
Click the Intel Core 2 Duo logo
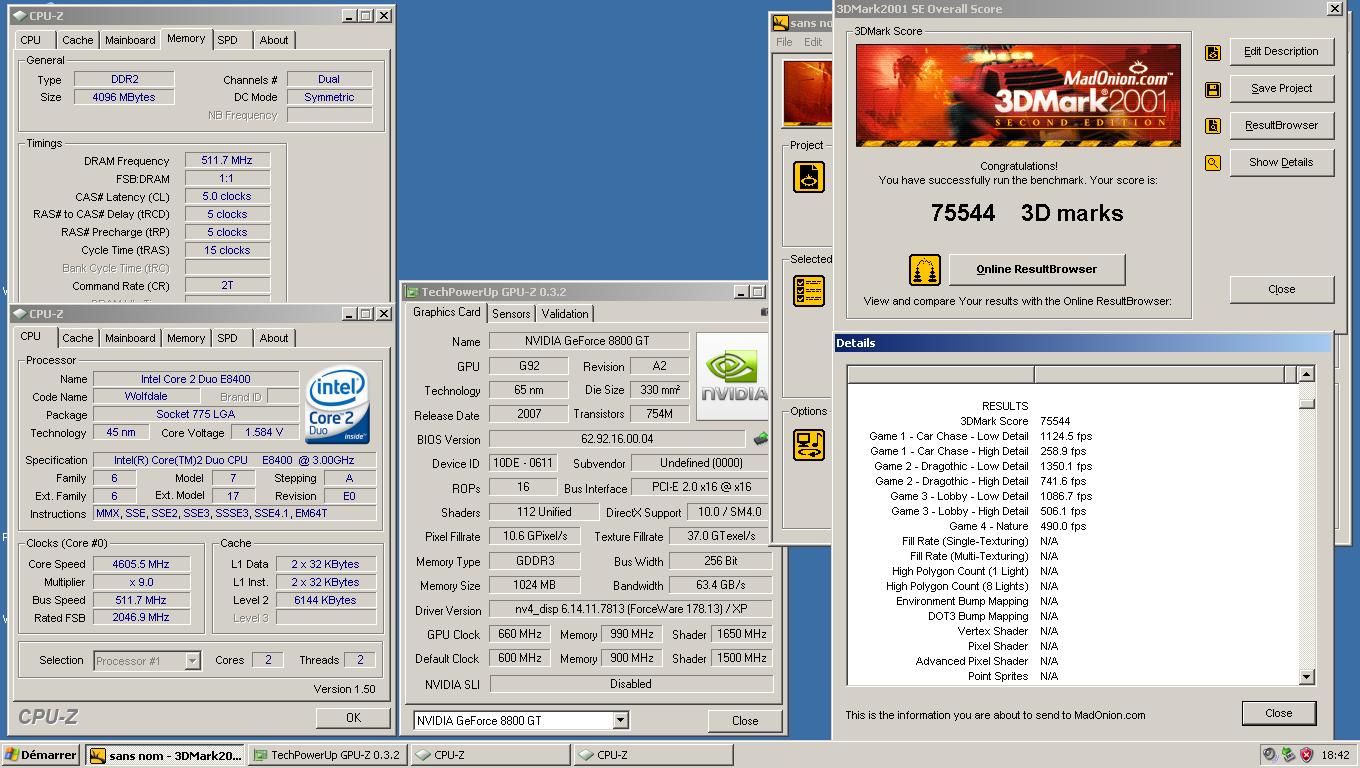coord(338,406)
